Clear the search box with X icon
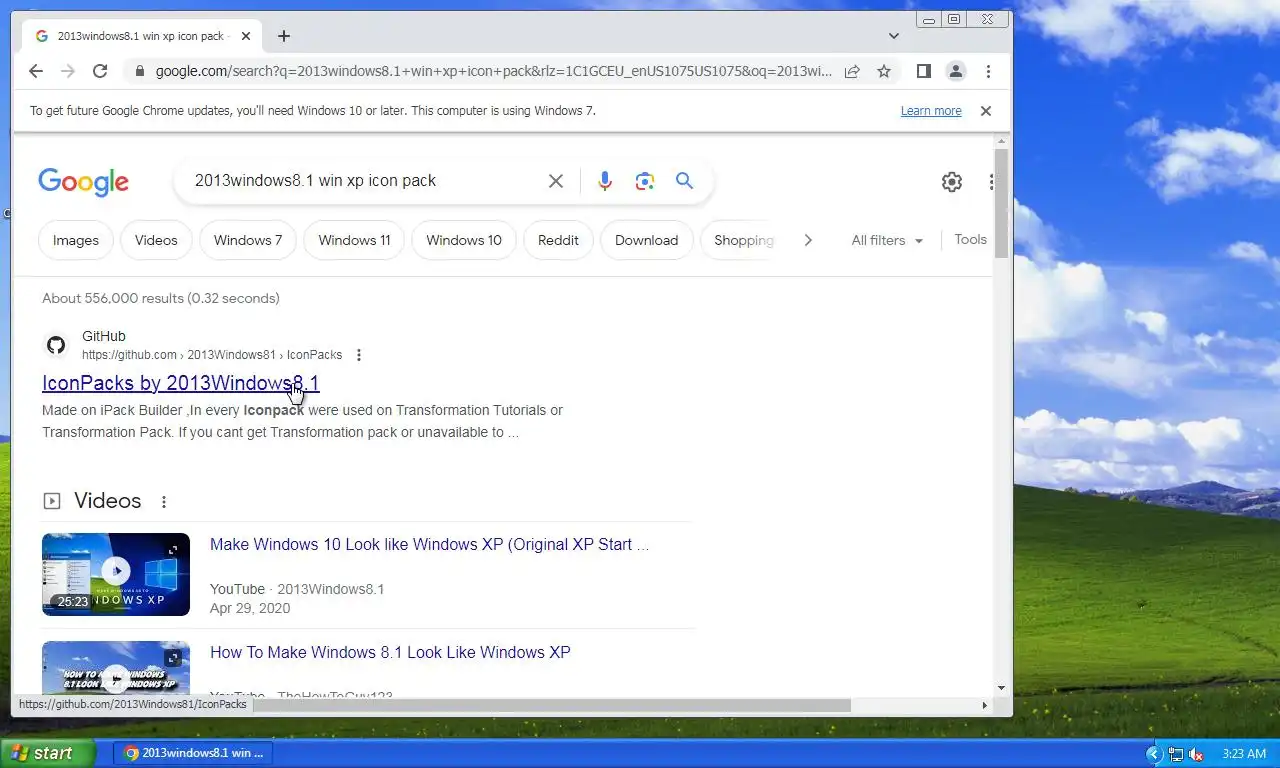Image resolution: width=1280 pixels, height=768 pixels. [x=556, y=181]
